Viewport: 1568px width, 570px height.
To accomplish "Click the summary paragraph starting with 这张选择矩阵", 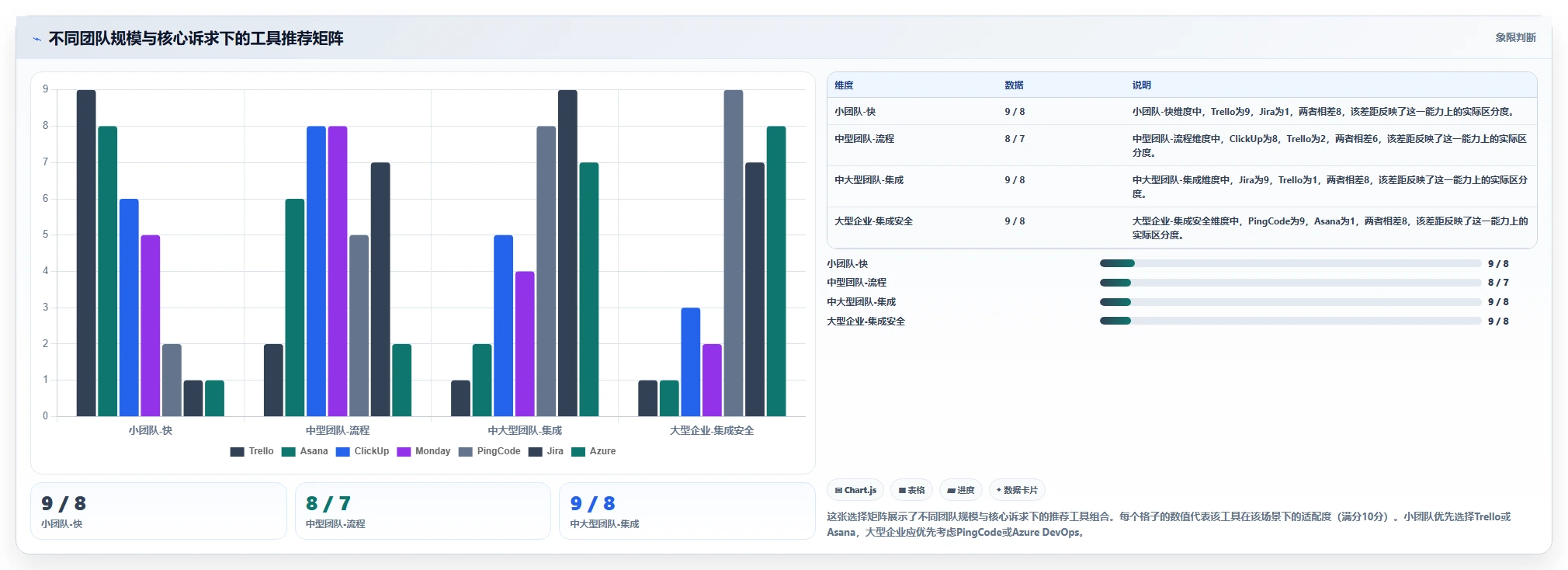I will [x=1168, y=524].
